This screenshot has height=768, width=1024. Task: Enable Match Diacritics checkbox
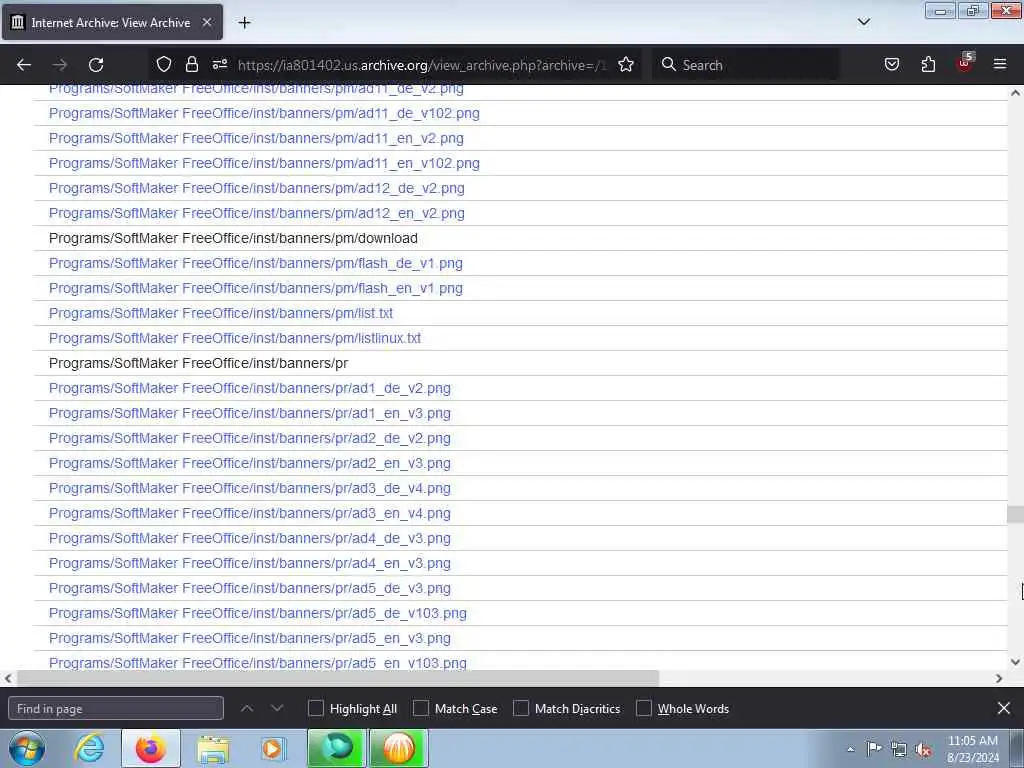pyautogui.click(x=521, y=709)
